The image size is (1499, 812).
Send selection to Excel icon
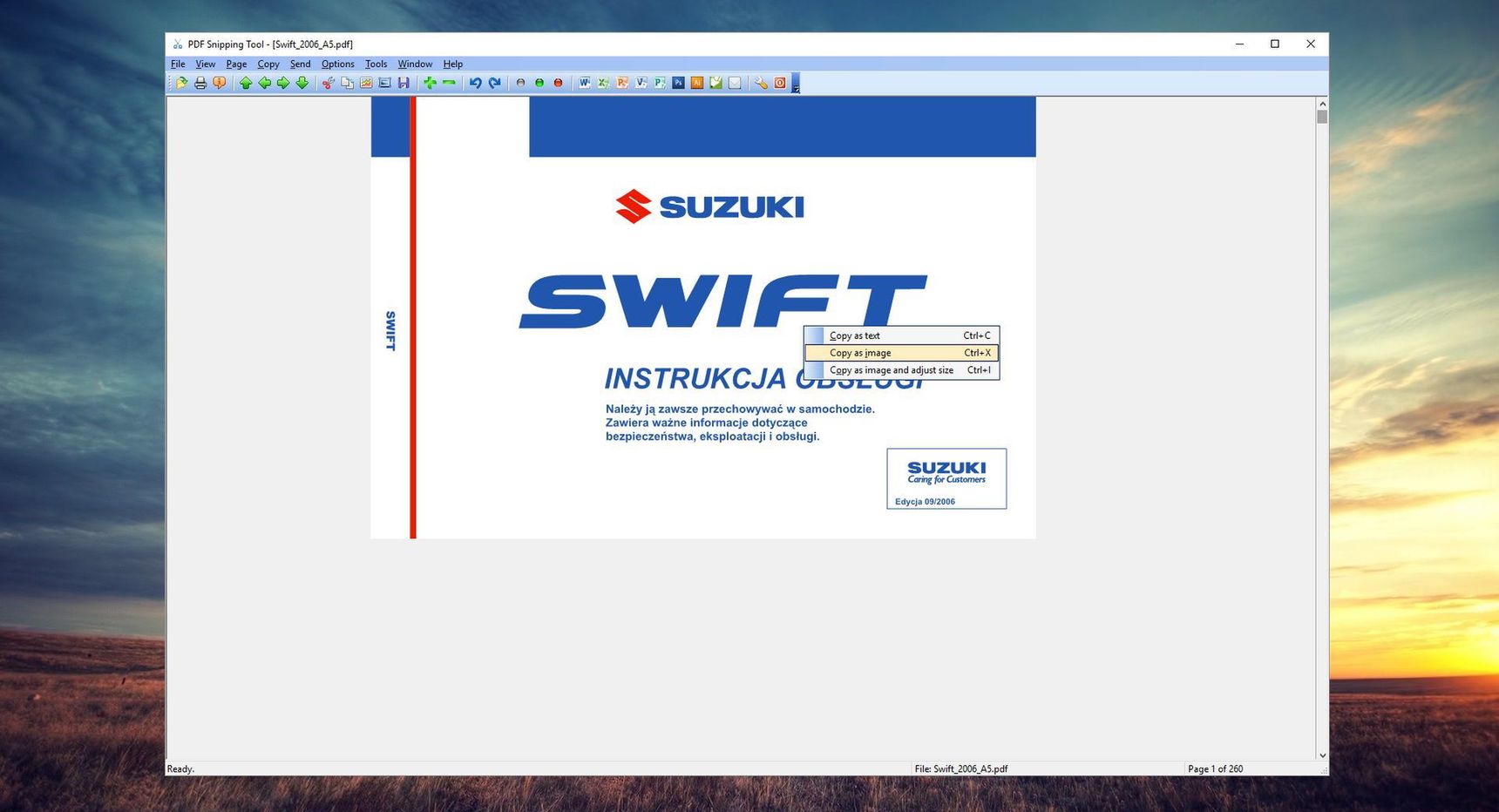pyautogui.click(x=603, y=83)
